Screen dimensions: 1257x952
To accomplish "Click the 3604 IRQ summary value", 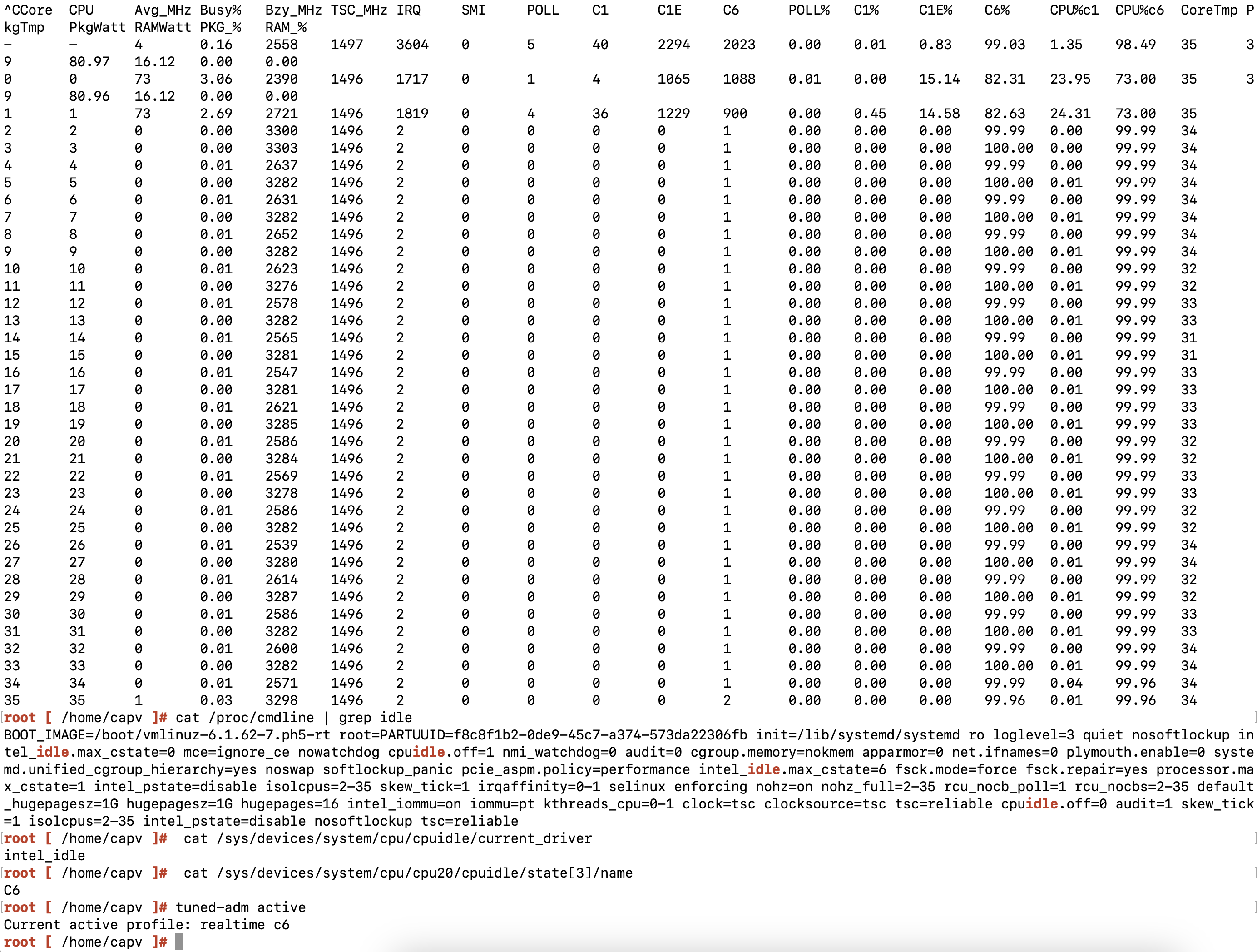I will [412, 45].
